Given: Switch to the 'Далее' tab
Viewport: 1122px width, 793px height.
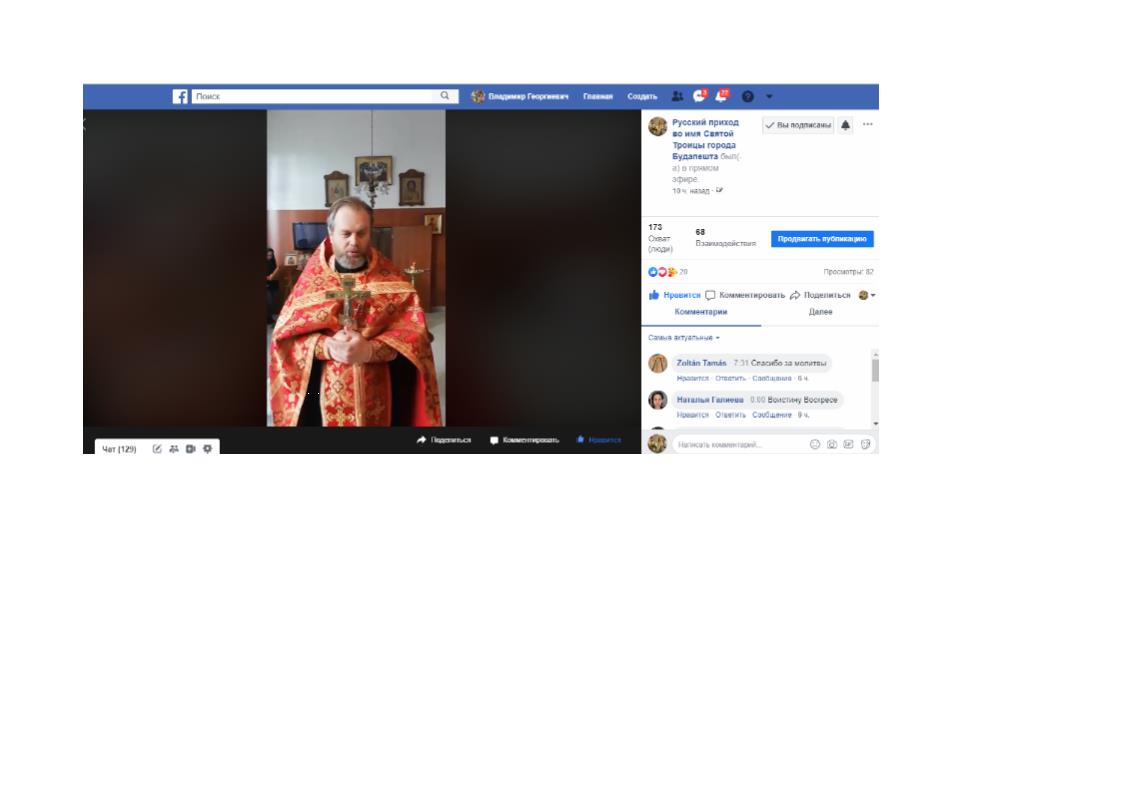Looking at the screenshot, I should point(820,312).
